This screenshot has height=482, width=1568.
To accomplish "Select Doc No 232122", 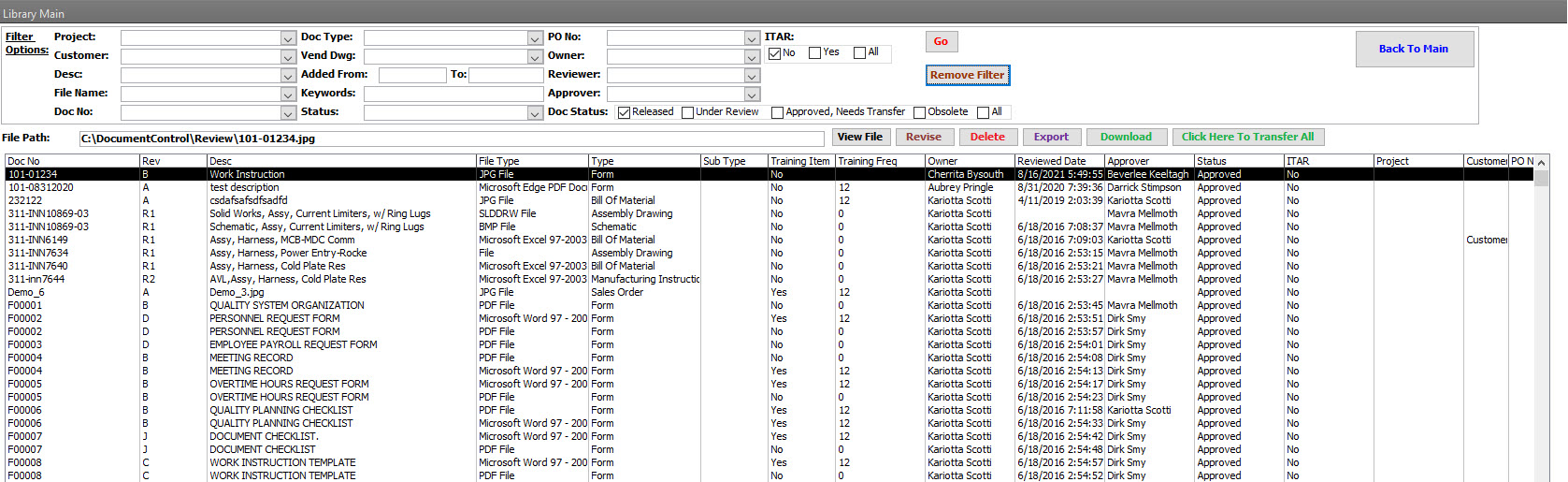I will (770, 200).
